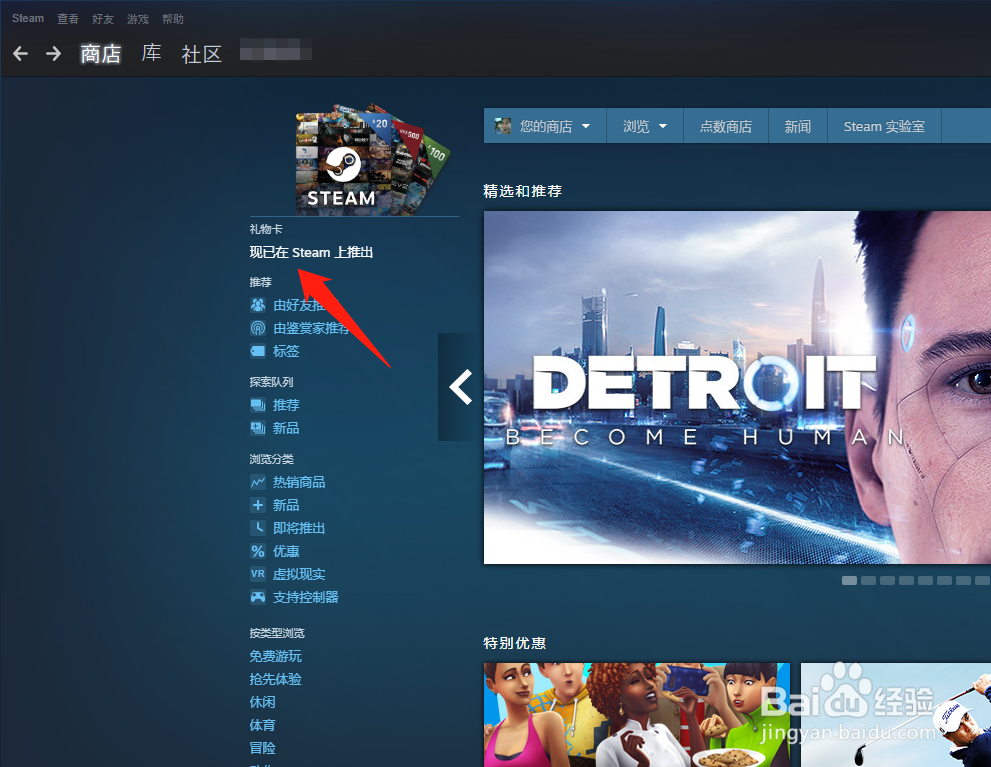Viewport: 991px width, 767px height.
Task: Click the percent specials icon
Action: (x=258, y=551)
